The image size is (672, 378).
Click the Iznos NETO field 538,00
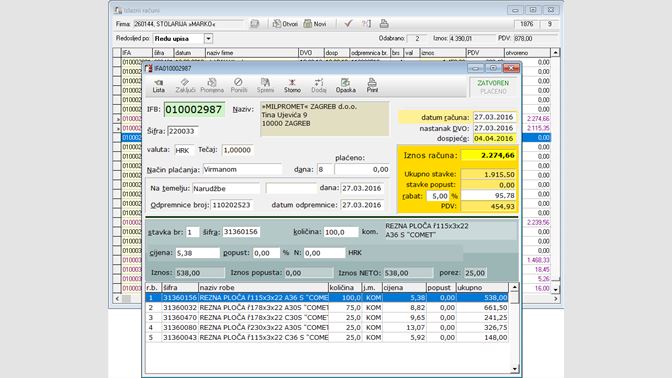click(x=408, y=273)
